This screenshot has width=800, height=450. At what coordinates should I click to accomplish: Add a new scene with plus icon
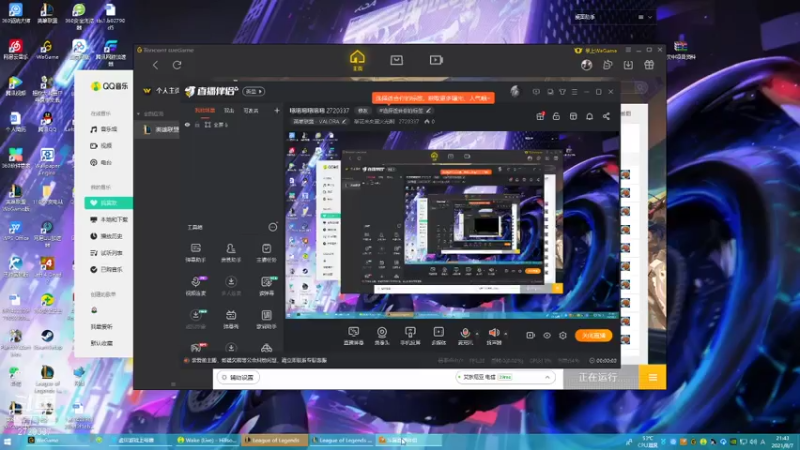click(277, 110)
